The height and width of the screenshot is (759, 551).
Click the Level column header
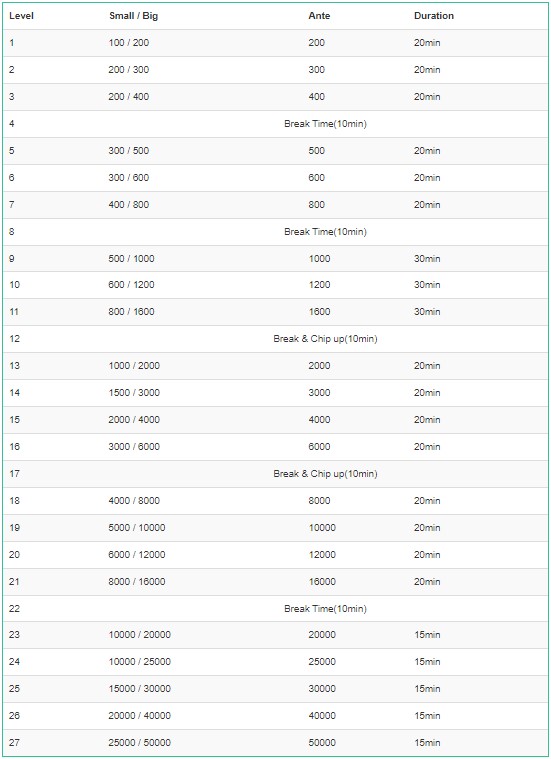point(21,15)
